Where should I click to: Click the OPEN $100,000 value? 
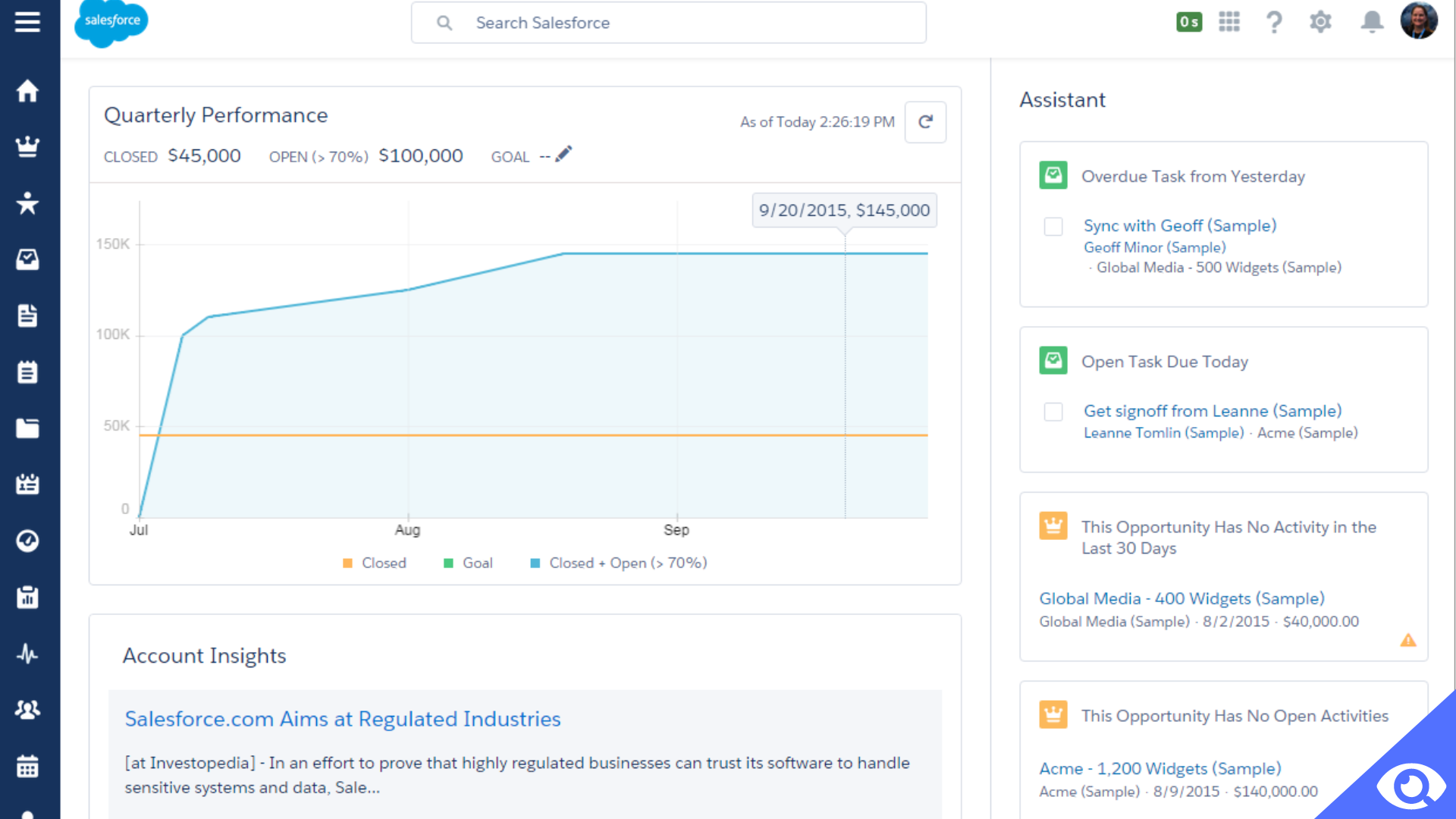click(x=420, y=155)
